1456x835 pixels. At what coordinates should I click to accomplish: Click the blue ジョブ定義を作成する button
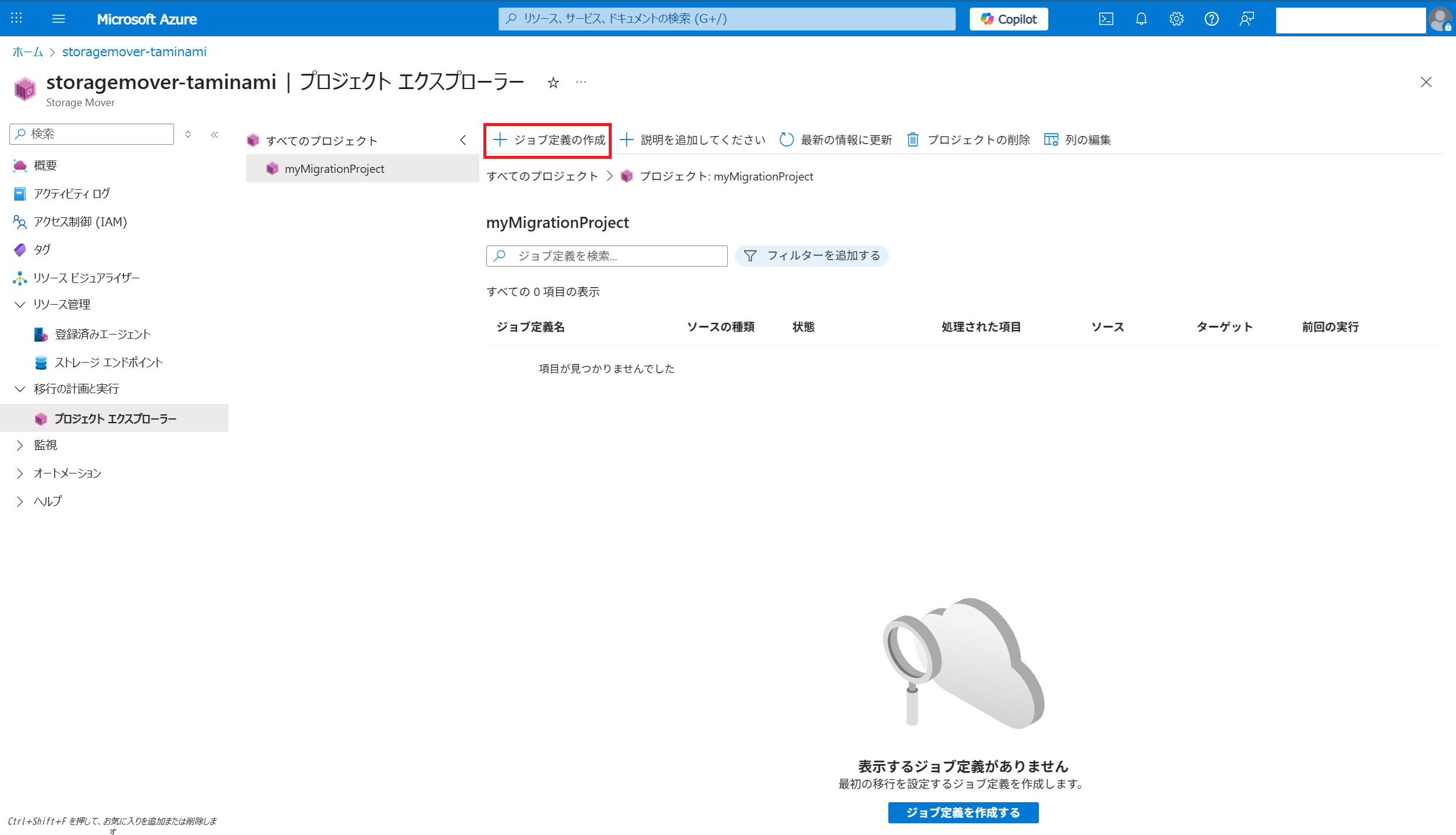coord(963,813)
